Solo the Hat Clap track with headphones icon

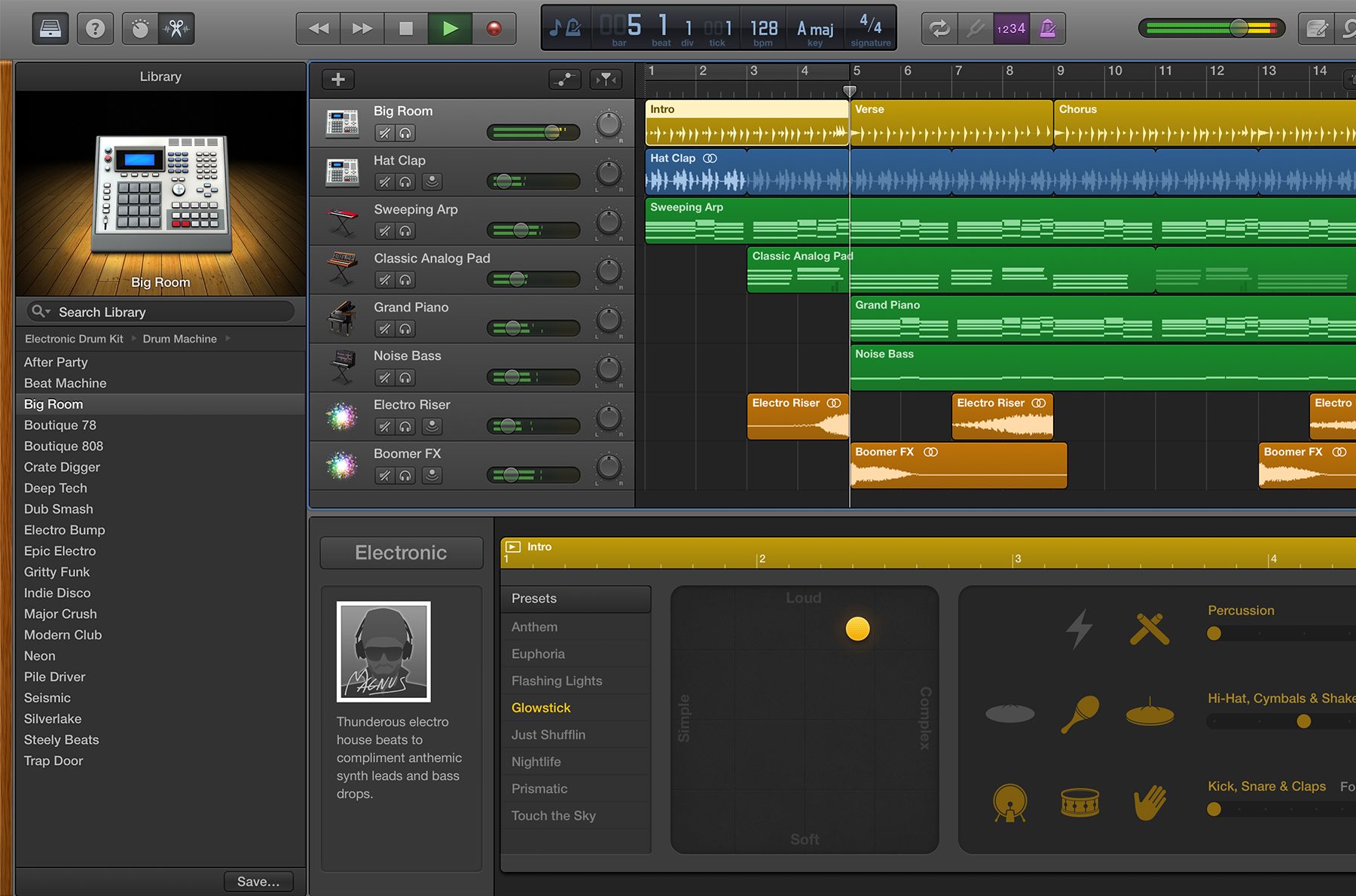point(405,181)
